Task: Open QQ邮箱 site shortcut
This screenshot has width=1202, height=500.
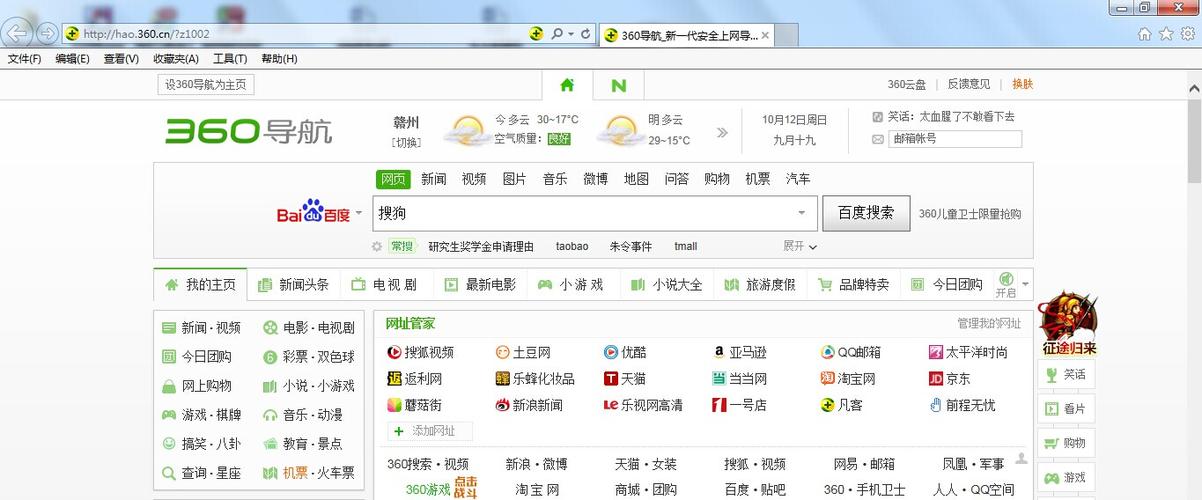Action: [x=851, y=352]
